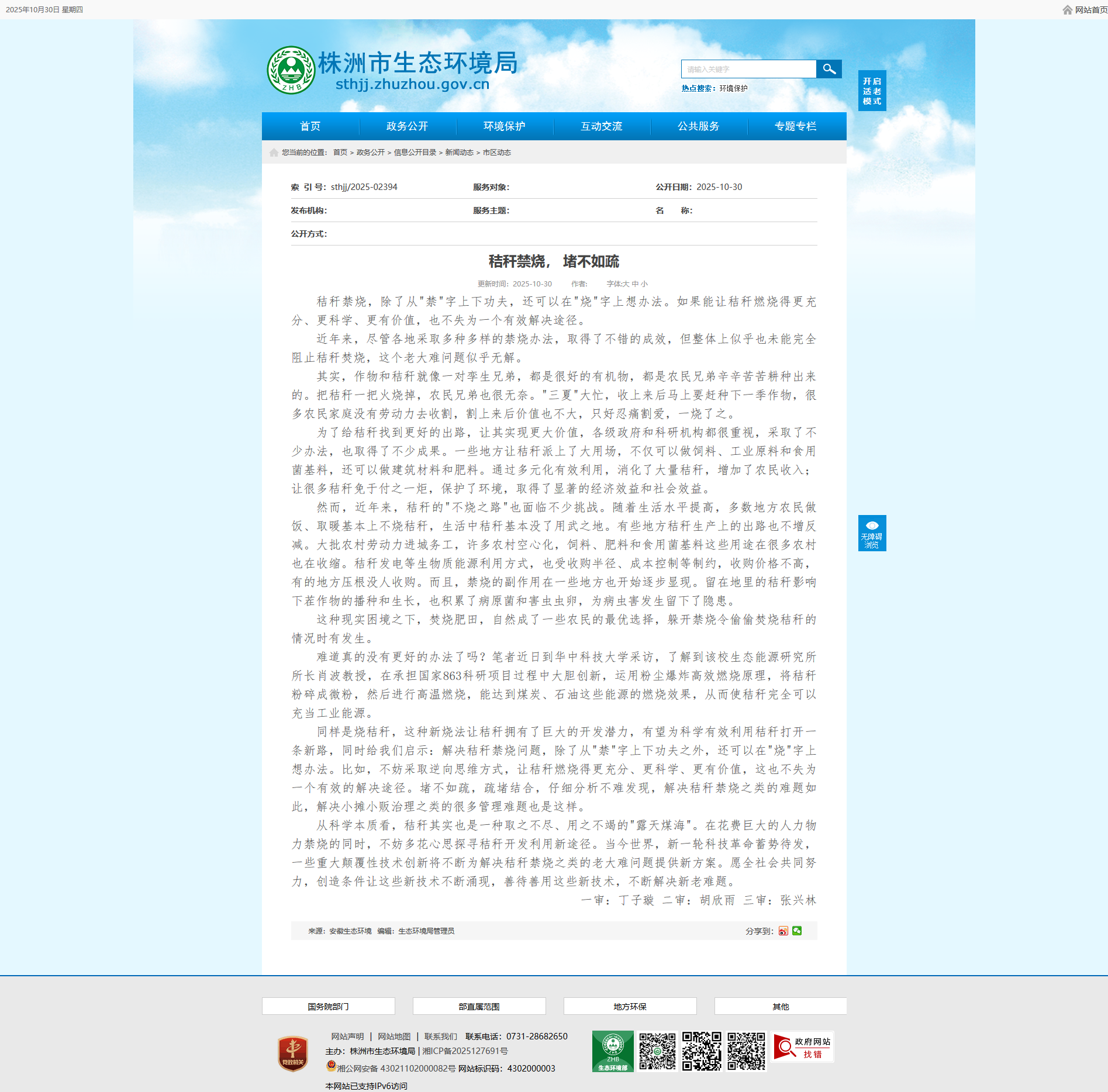Click the 网站首页 house icon at top
This screenshot has height=1092, width=1108.
[x=1068, y=10]
